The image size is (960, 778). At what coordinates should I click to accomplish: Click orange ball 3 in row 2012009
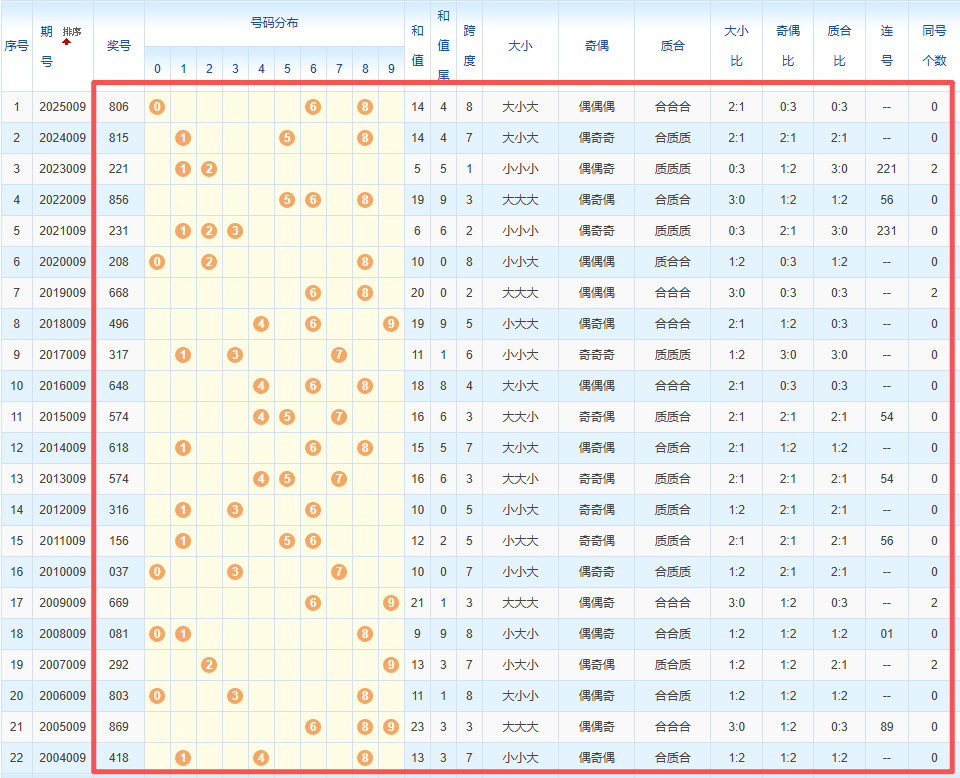235,510
